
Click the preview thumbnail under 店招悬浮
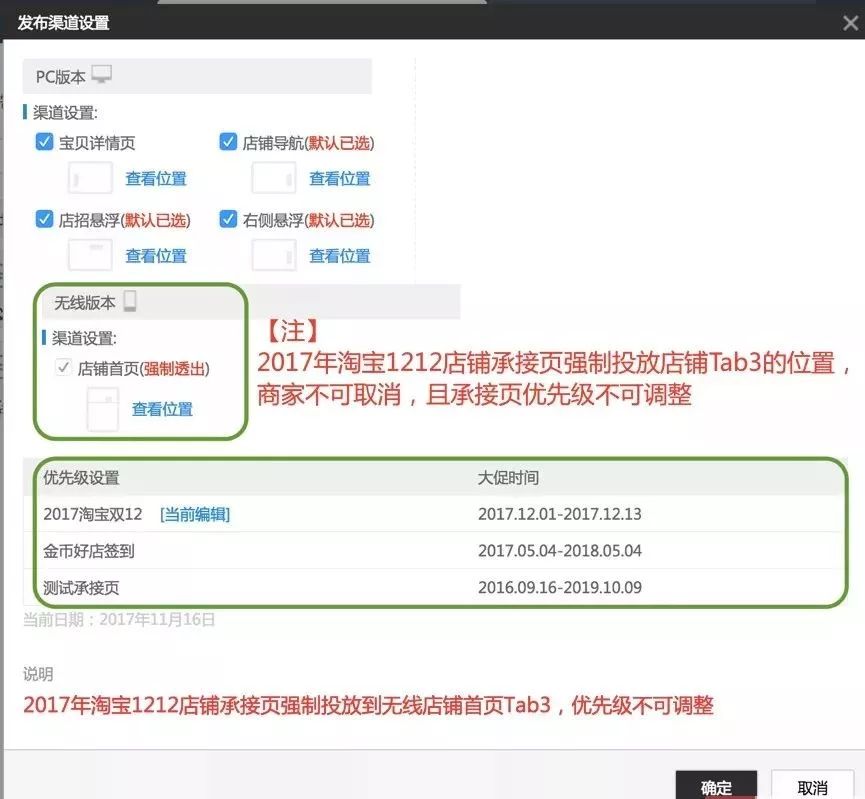pyautogui.click(x=89, y=254)
